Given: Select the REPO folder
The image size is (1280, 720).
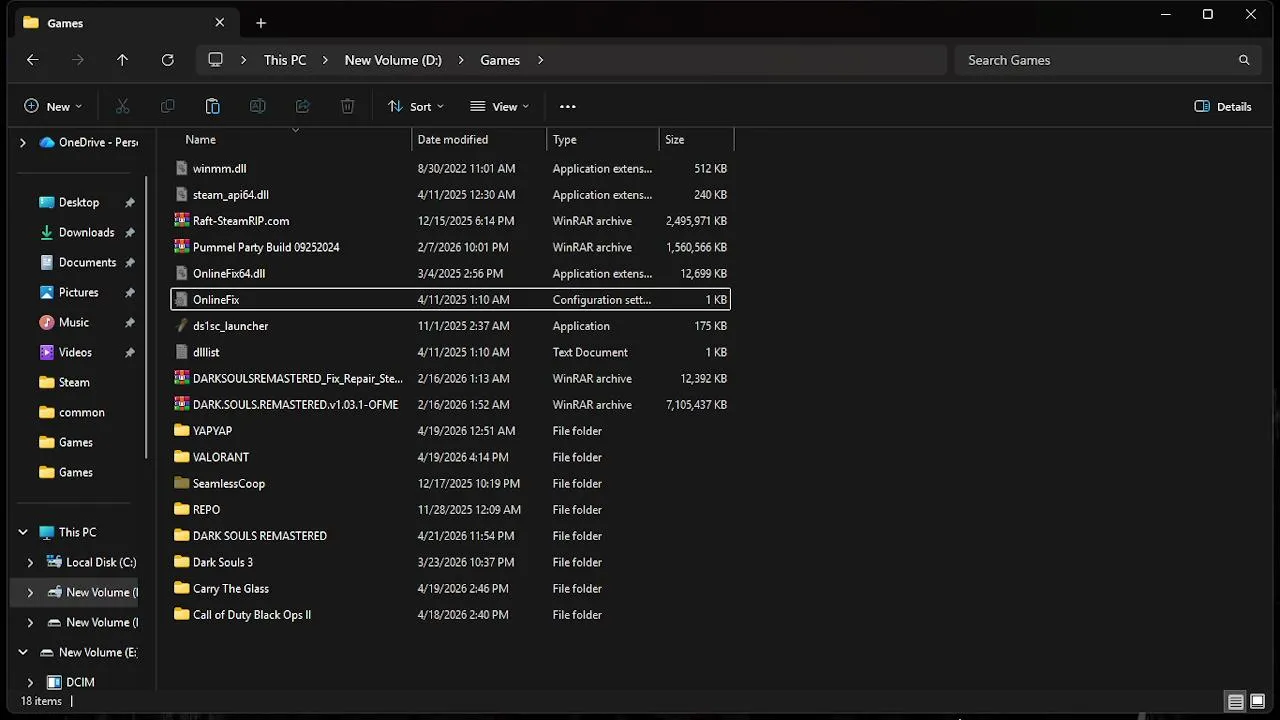Looking at the screenshot, I should 450,509.
